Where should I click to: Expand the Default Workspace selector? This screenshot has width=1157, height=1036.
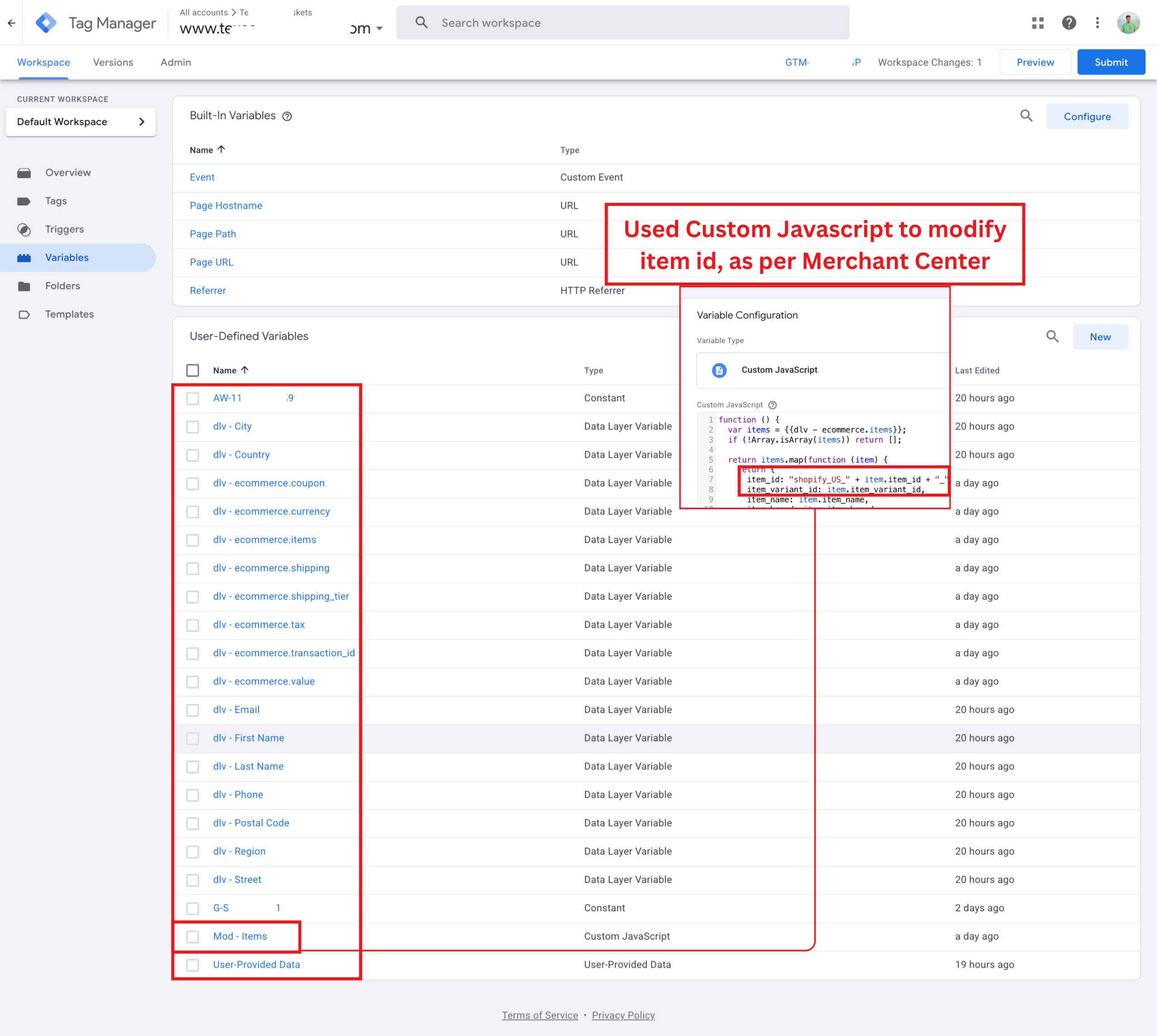pyautogui.click(x=80, y=122)
